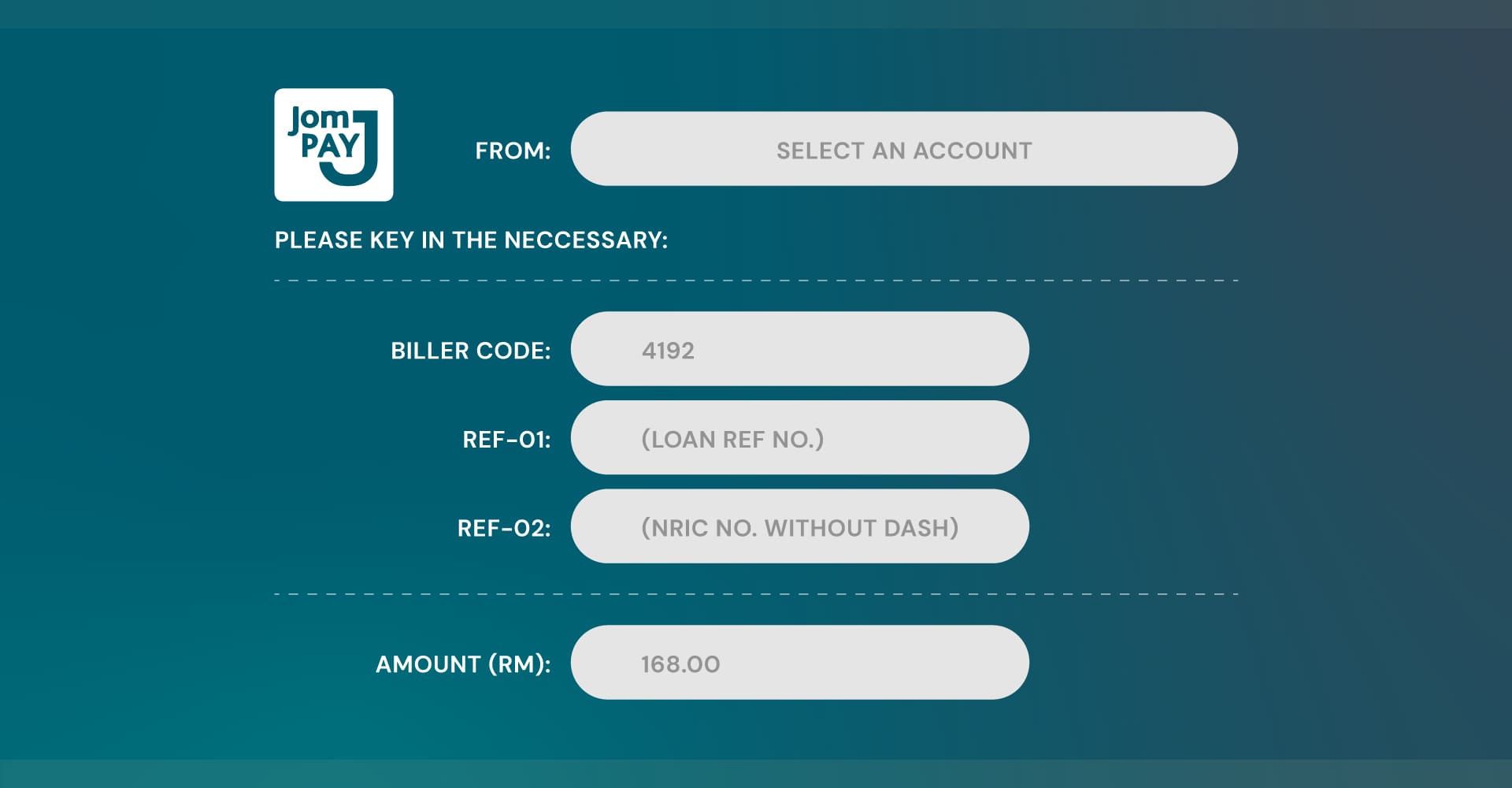Click the Please Key In The Neccessary heading
This screenshot has height=788, width=1512.
tap(471, 240)
